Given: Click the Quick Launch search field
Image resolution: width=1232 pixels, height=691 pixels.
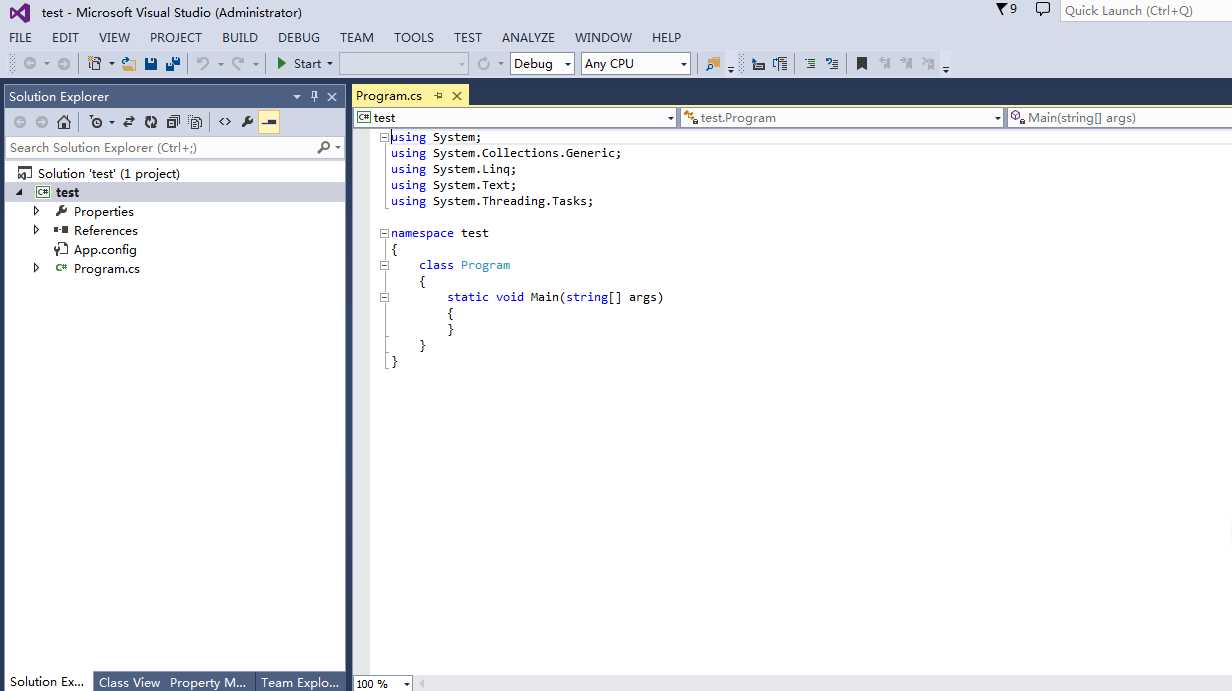Looking at the screenshot, I should point(1145,10).
